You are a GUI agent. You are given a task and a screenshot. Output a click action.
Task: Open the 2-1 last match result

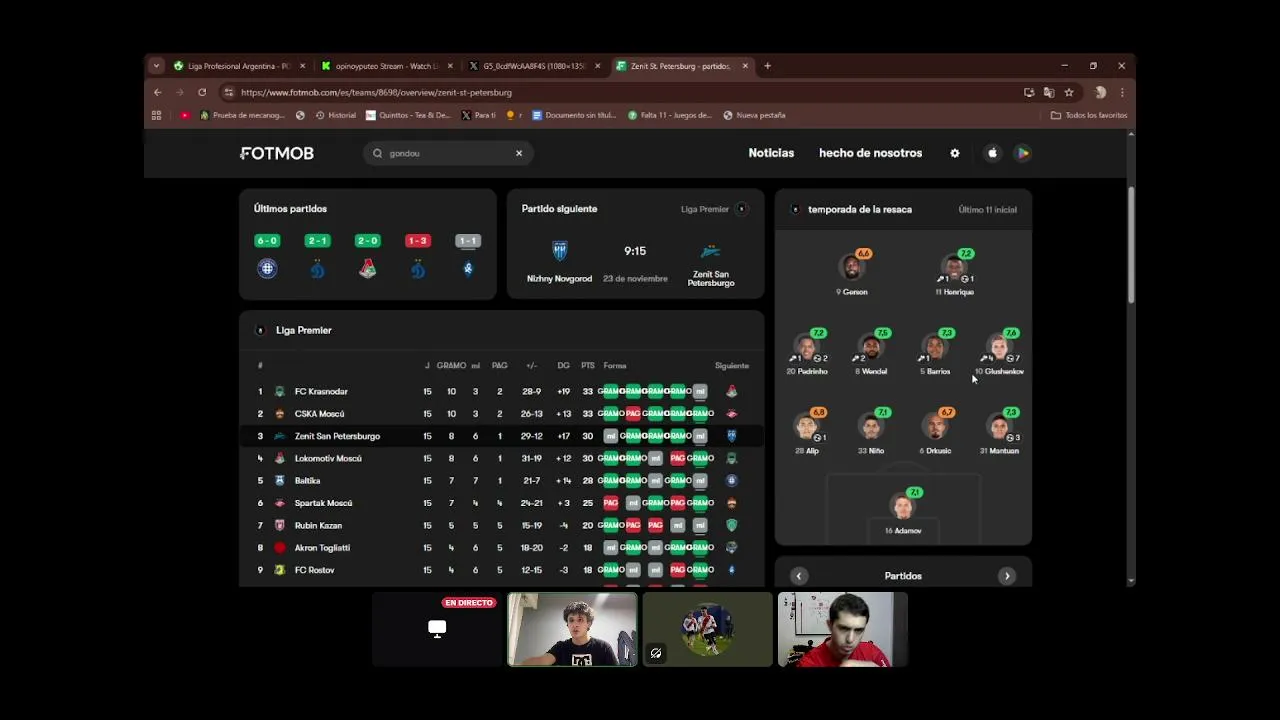click(x=317, y=241)
